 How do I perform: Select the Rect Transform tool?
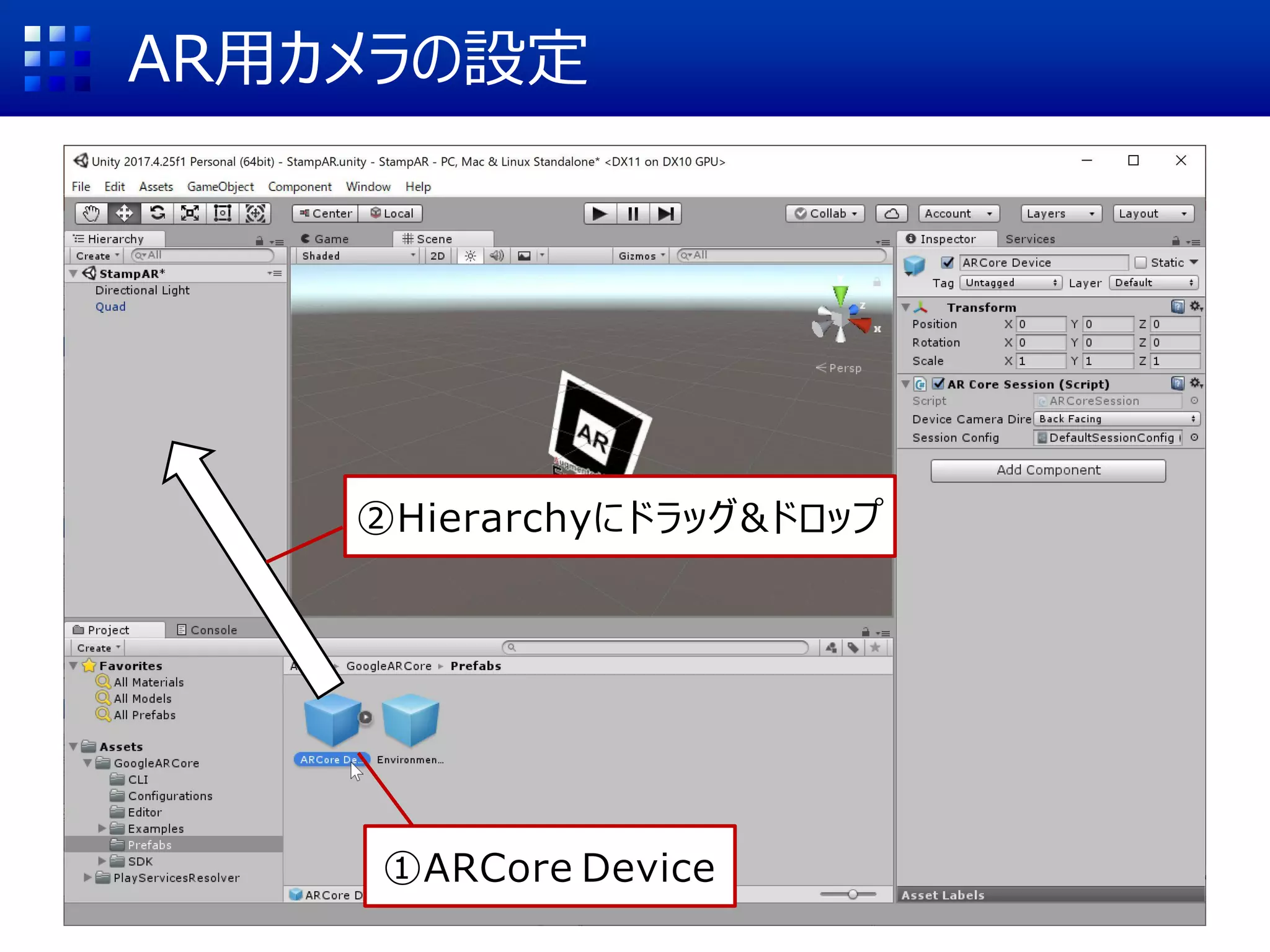223,213
